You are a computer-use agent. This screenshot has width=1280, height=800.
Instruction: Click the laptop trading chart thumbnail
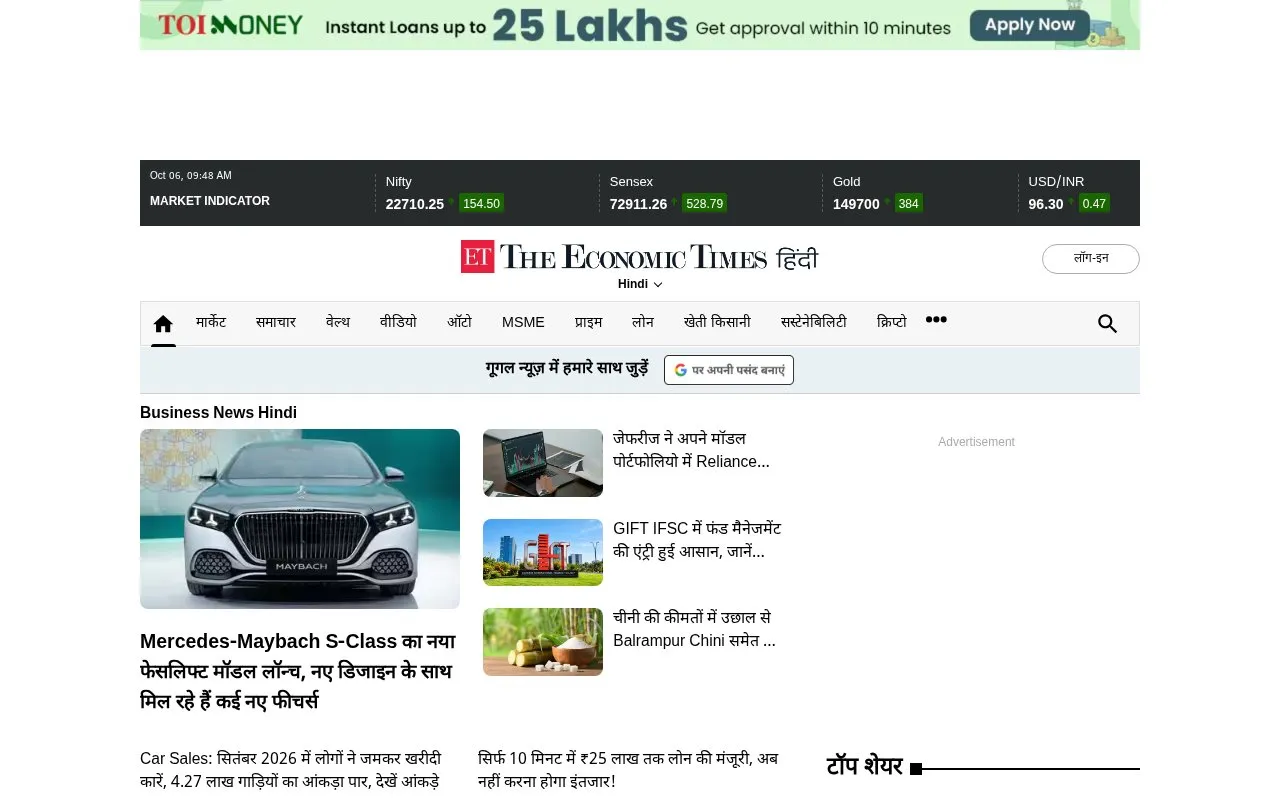pyautogui.click(x=543, y=463)
